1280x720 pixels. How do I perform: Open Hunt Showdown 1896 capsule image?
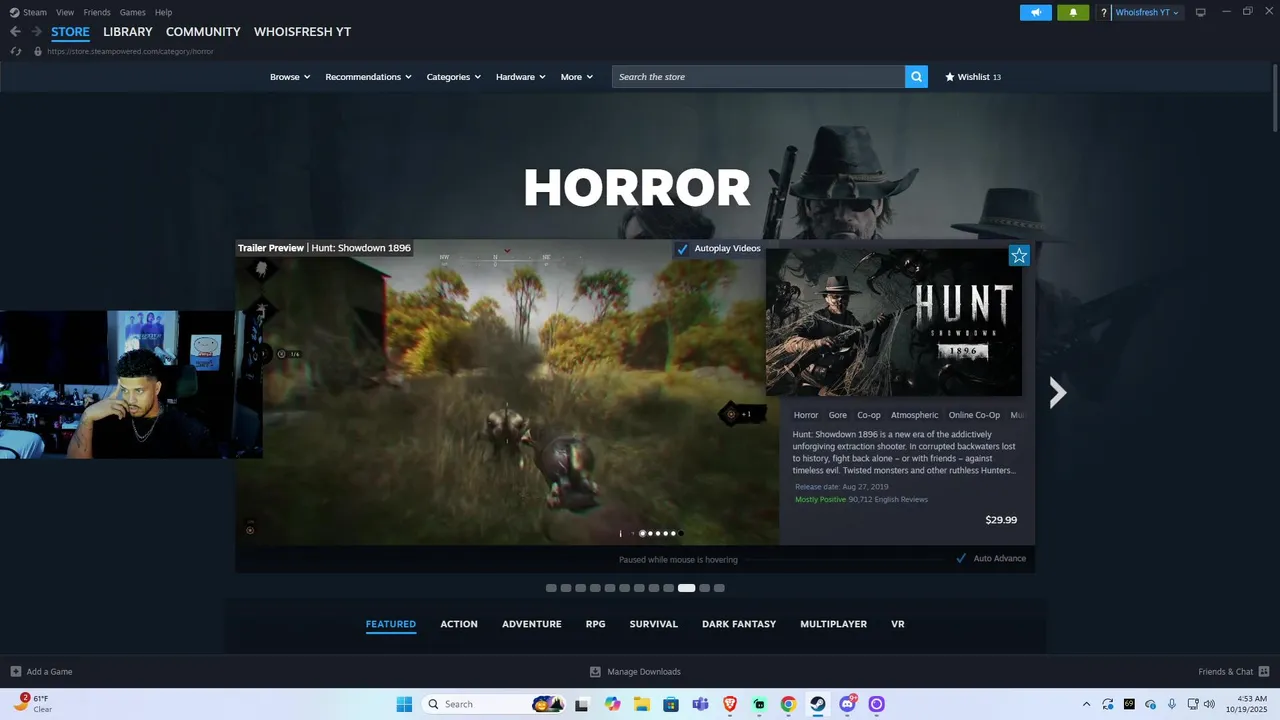(x=894, y=322)
